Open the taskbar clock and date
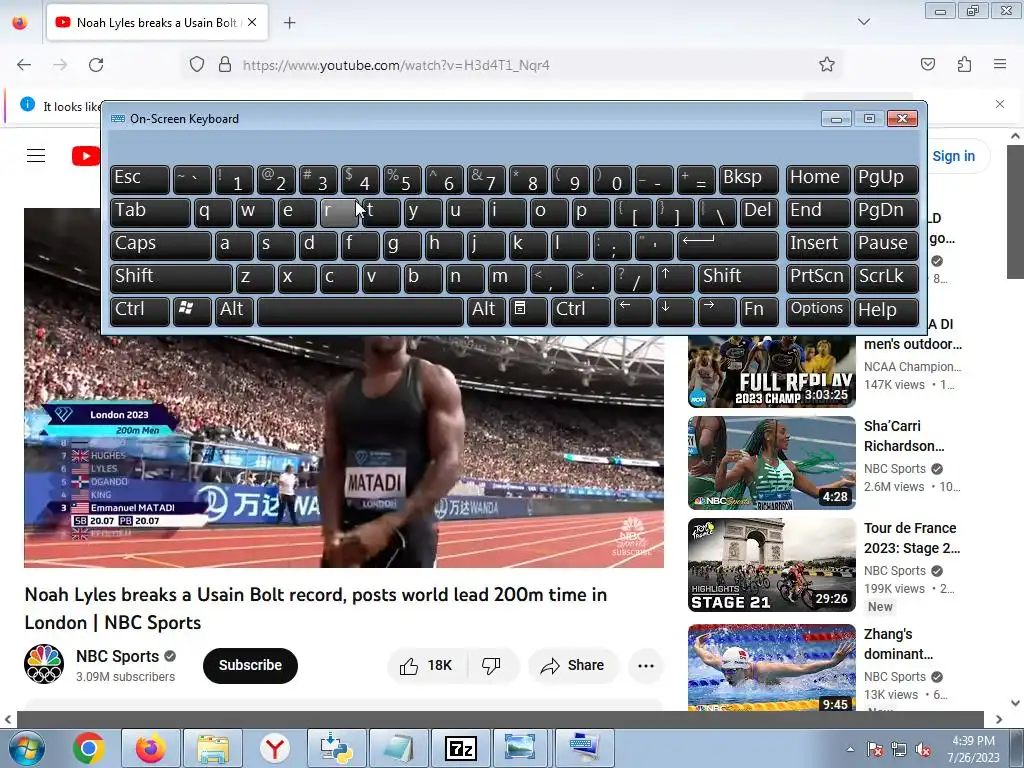This screenshot has height=768, width=1024. [973, 749]
